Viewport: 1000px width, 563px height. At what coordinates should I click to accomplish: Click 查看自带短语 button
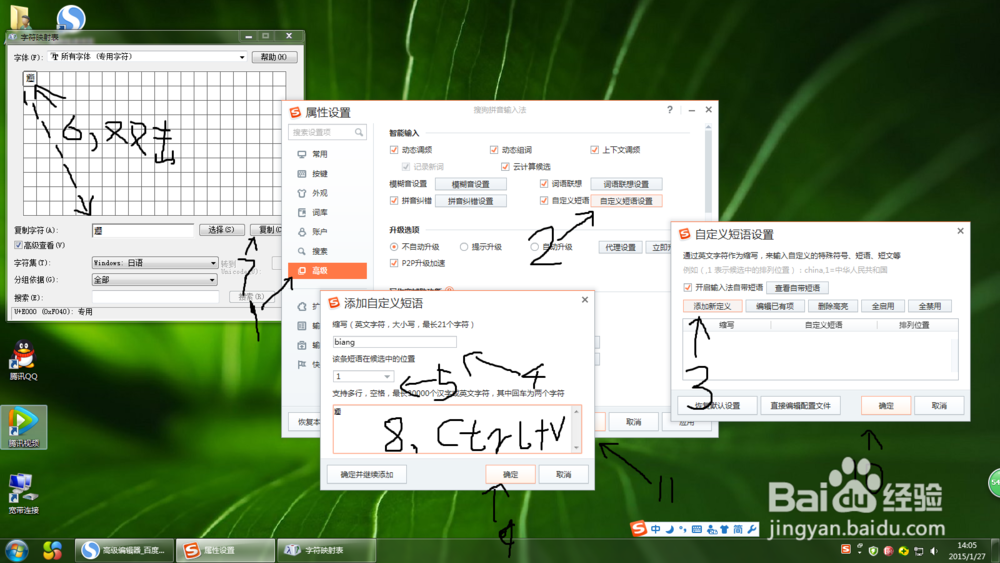tap(798, 288)
